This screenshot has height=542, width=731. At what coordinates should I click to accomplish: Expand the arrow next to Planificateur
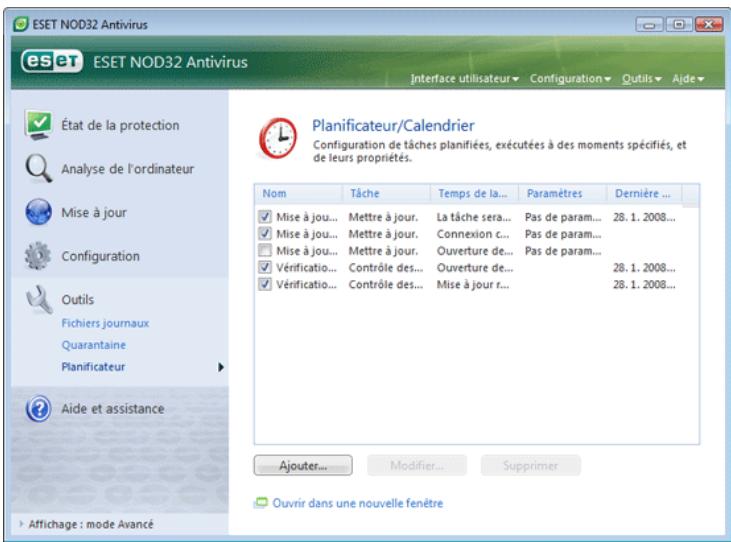click(221, 367)
